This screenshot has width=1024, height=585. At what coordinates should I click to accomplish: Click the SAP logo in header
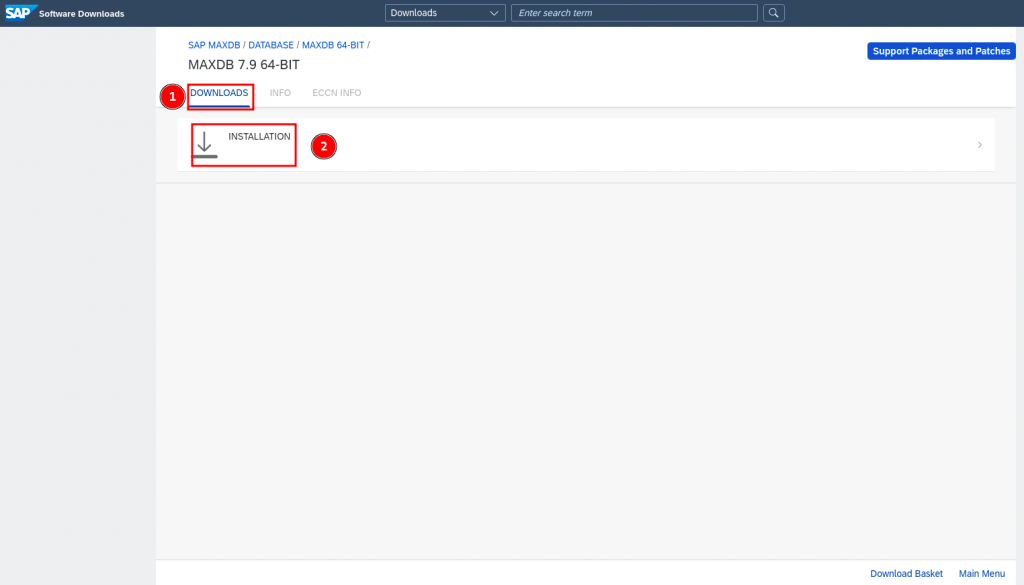click(x=18, y=13)
